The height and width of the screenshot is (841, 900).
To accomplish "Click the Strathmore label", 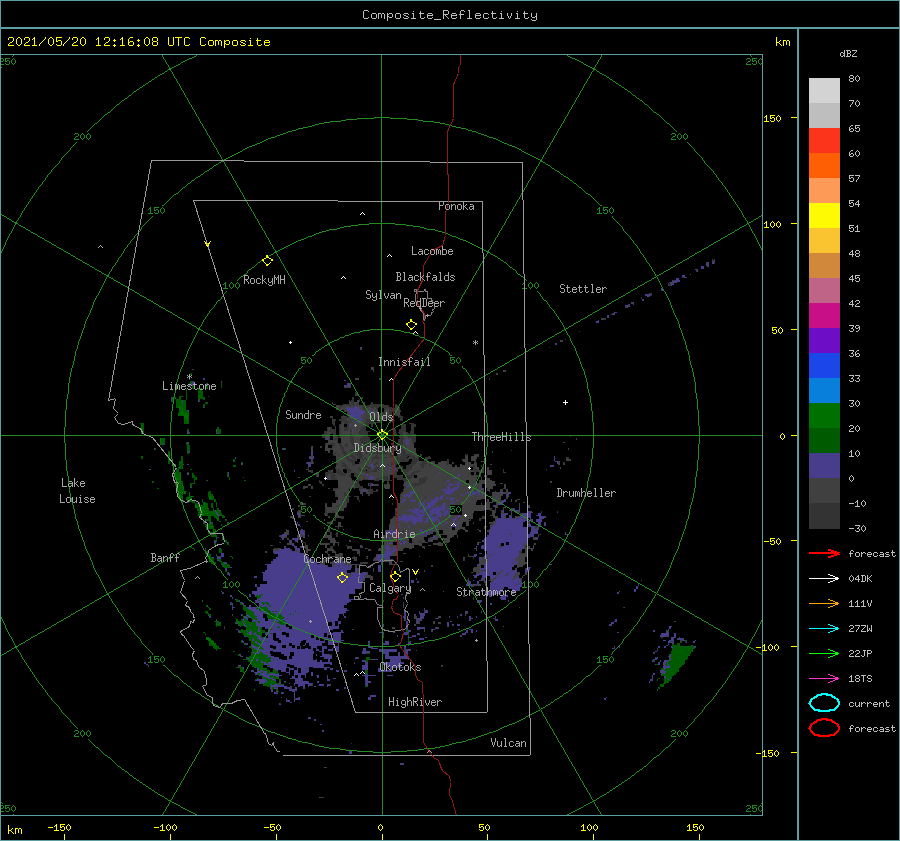I will (486, 592).
